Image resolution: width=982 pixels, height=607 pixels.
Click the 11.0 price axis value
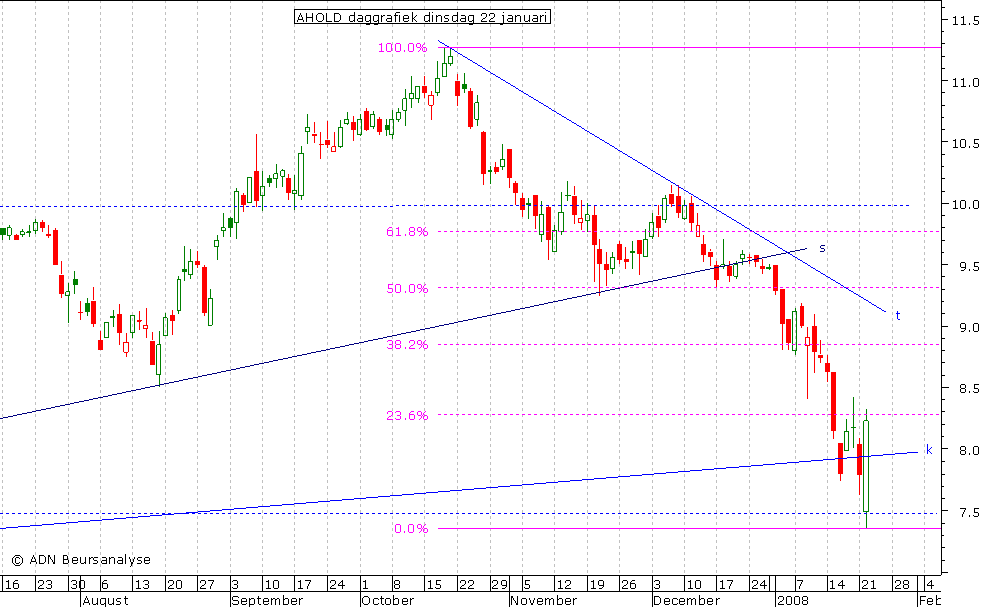pyautogui.click(x=964, y=82)
